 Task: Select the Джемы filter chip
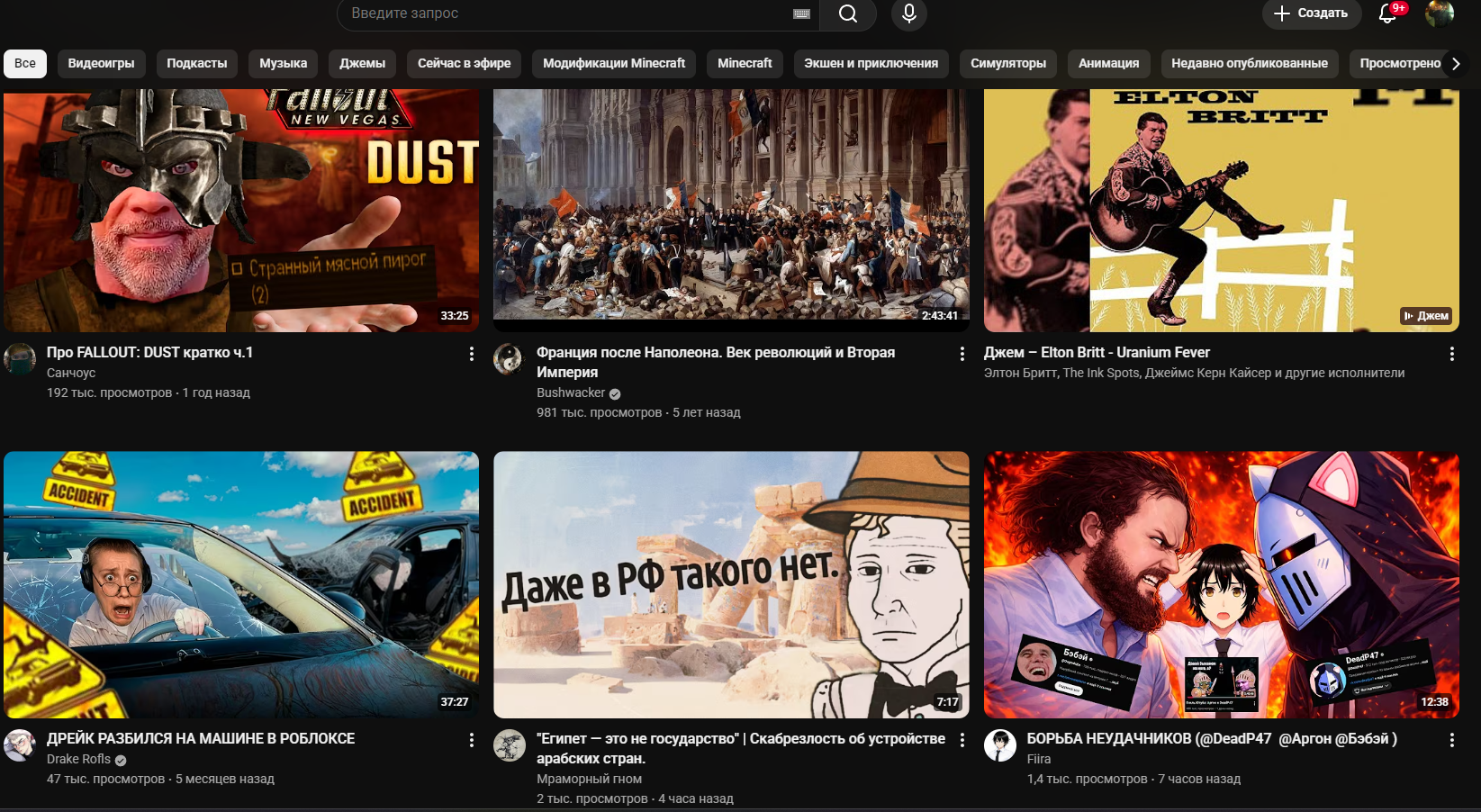362,63
